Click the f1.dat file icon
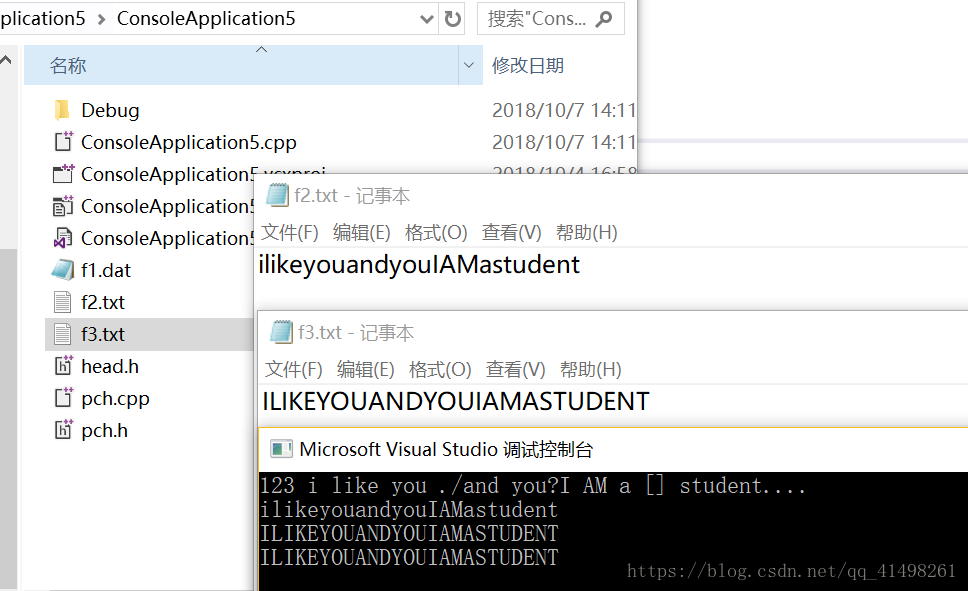Viewport: 968px width, 591px height. [63, 270]
